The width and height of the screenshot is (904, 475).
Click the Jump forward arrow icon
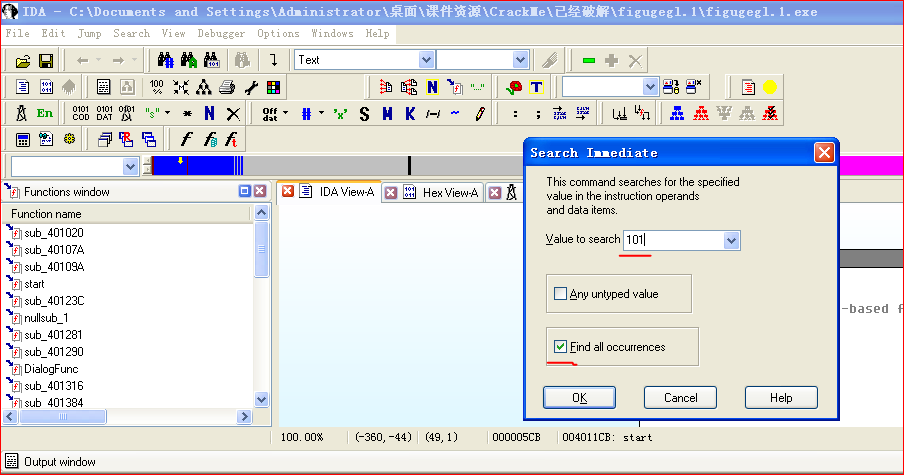(x=118, y=61)
